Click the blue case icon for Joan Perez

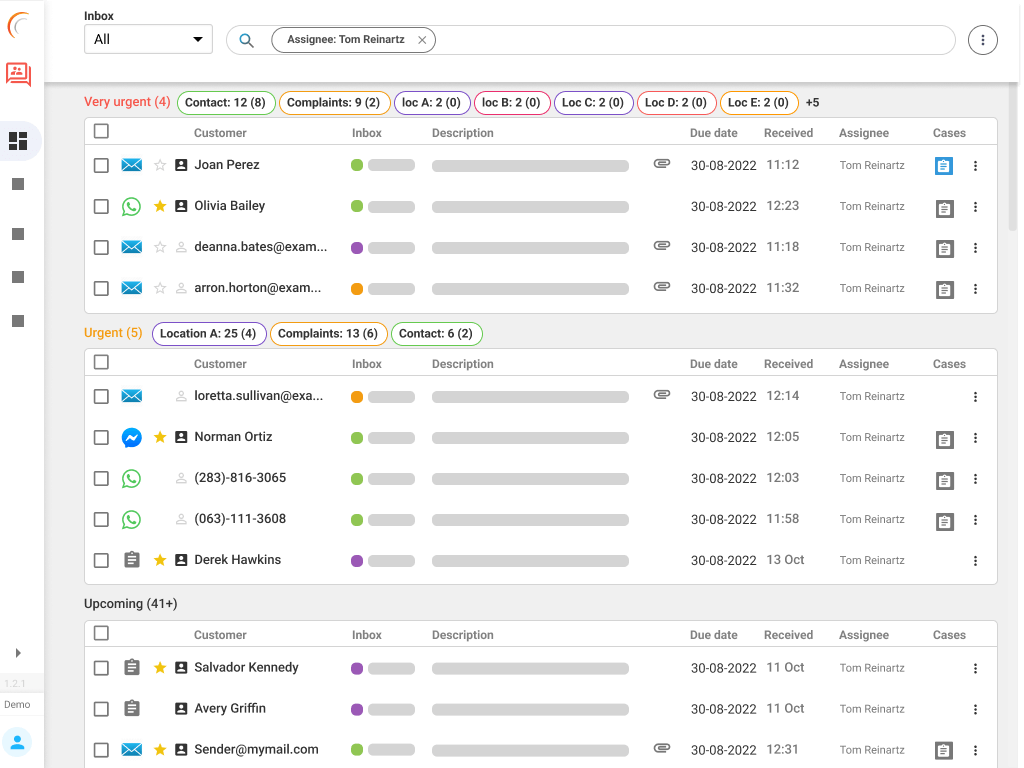click(944, 167)
